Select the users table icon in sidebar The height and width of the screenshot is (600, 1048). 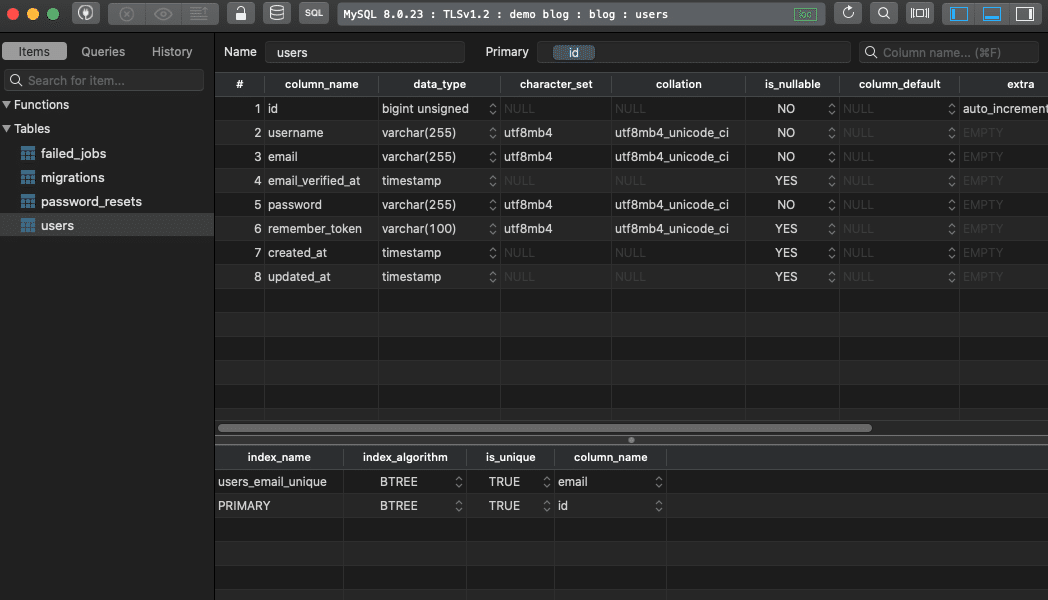coord(27,226)
